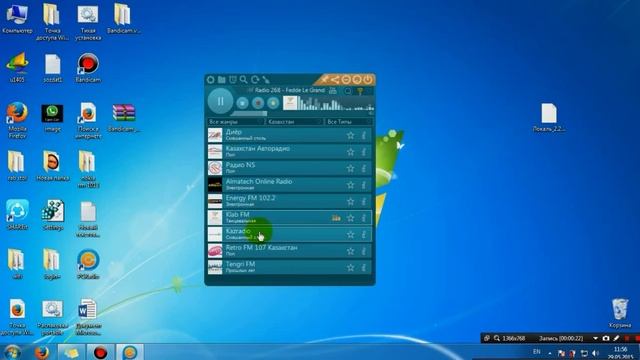Open Bandicam recording bar dropdown arrow
The width and height of the screenshot is (640, 360).
[596, 338]
